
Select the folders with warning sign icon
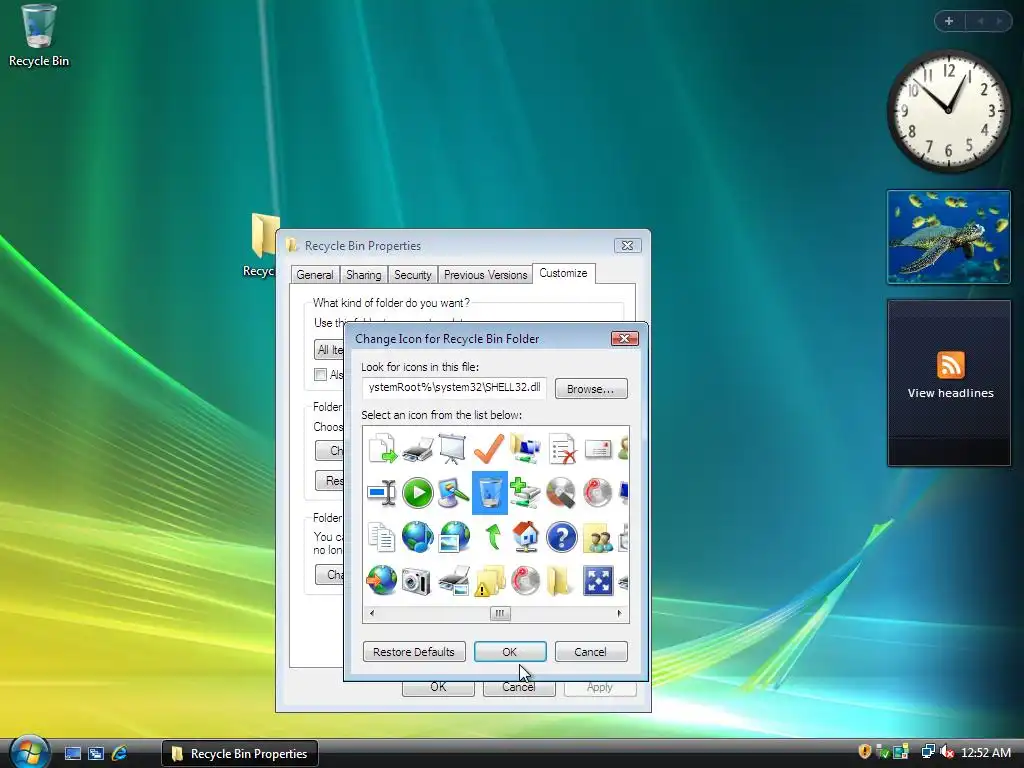tap(490, 581)
